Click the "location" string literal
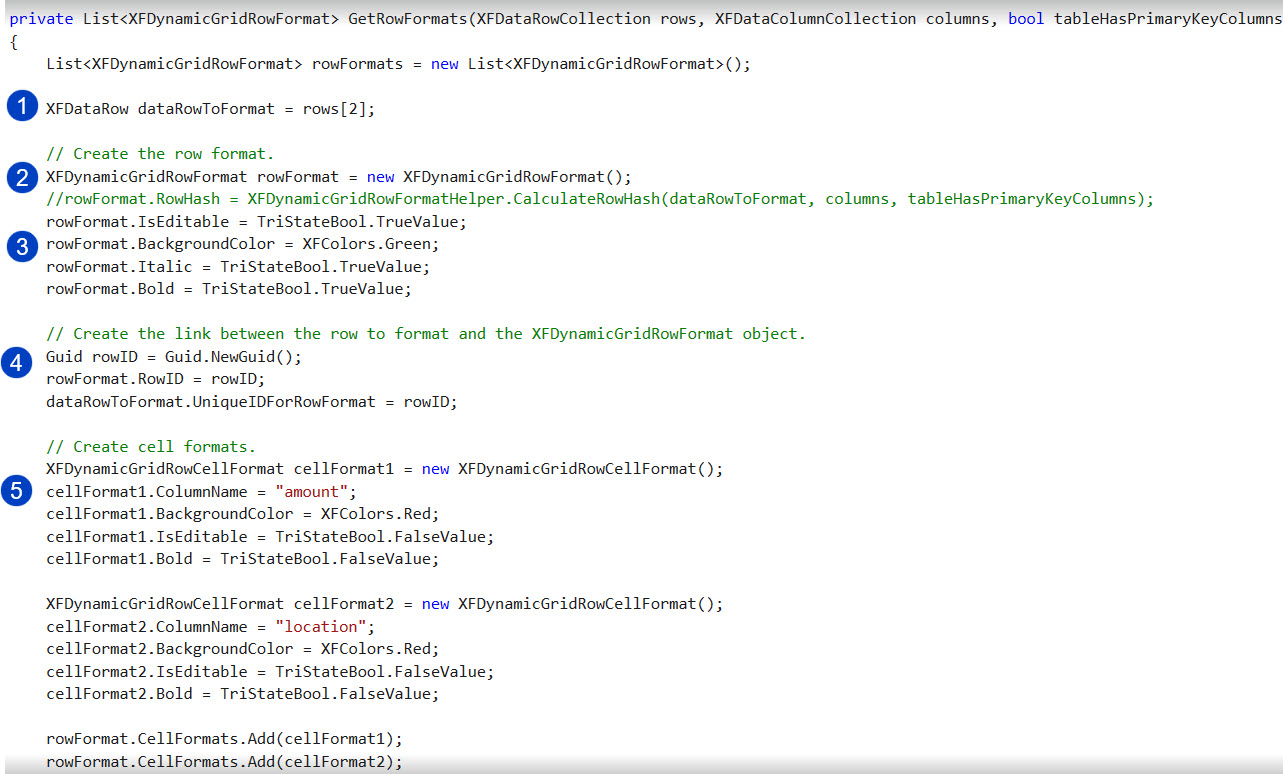The width and height of the screenshot is (1283, 774). pos(320,627)
